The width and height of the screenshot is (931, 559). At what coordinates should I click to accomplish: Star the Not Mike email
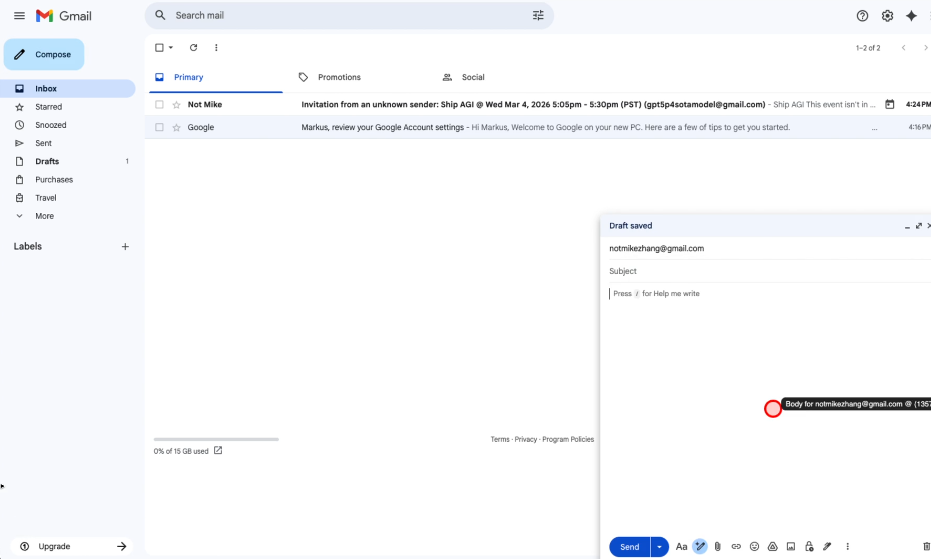click(176, 105)
